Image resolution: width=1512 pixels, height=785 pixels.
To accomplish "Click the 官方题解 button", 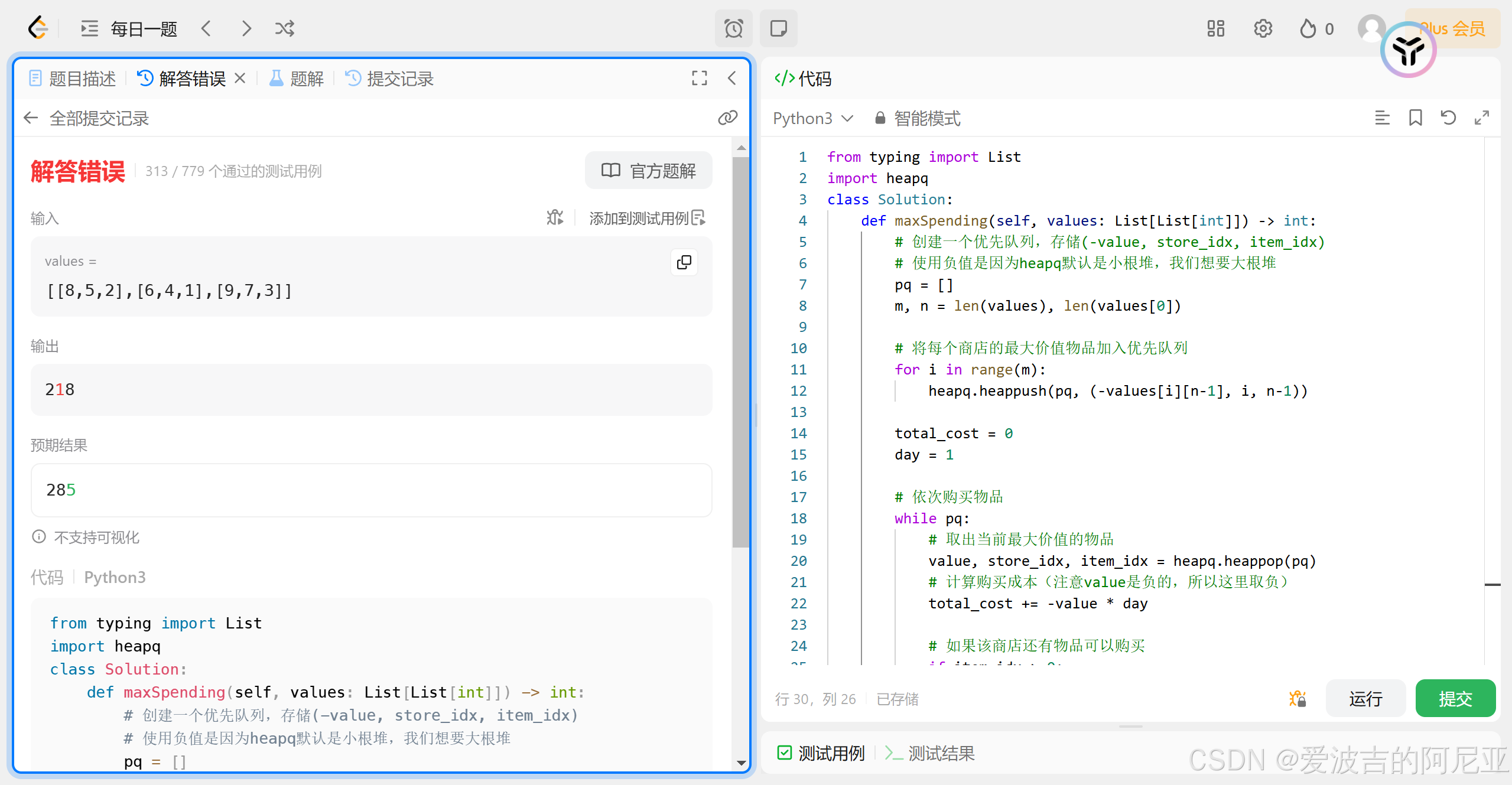I will [x=648, y=171].
